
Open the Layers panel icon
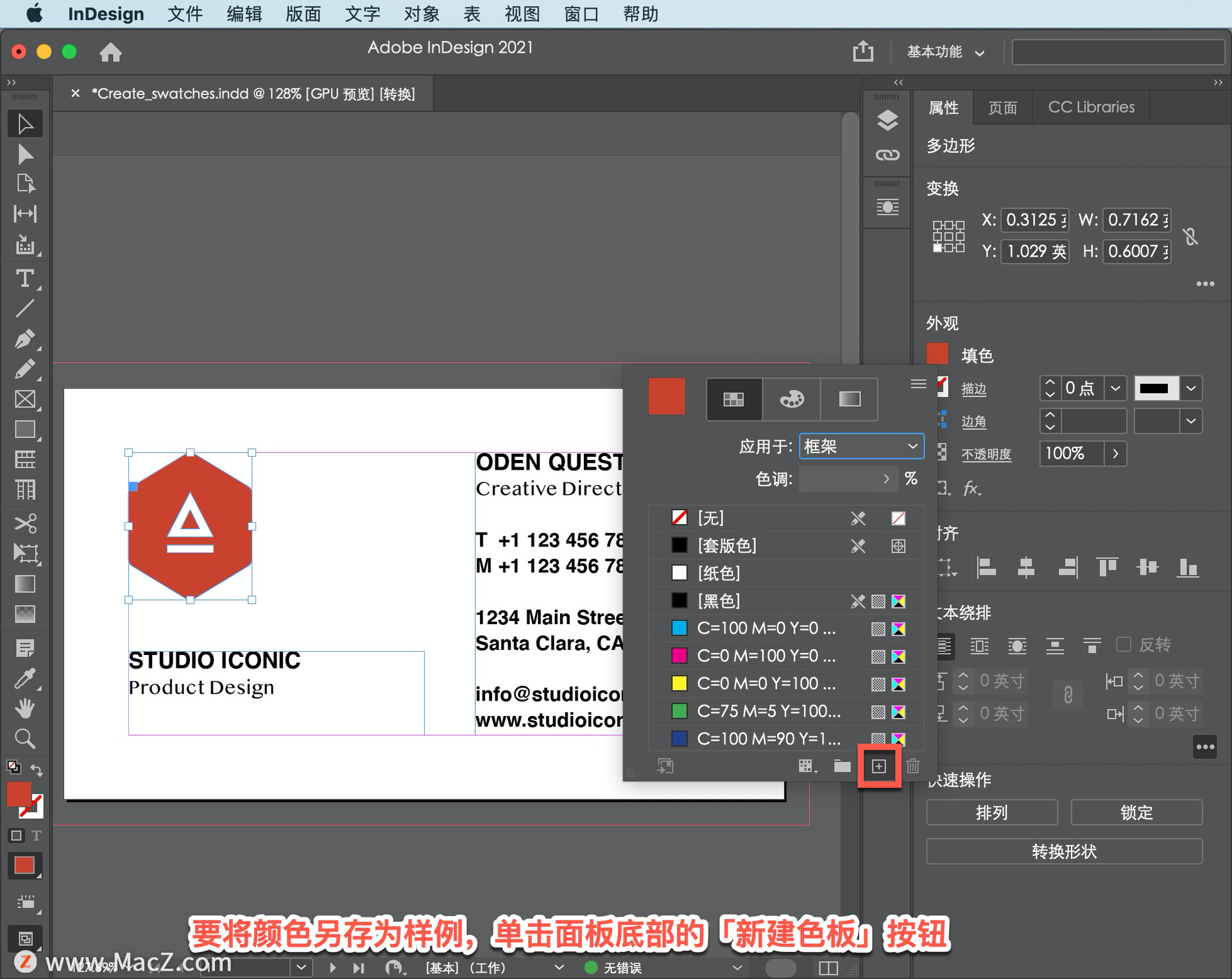click(x=887, y=120)
